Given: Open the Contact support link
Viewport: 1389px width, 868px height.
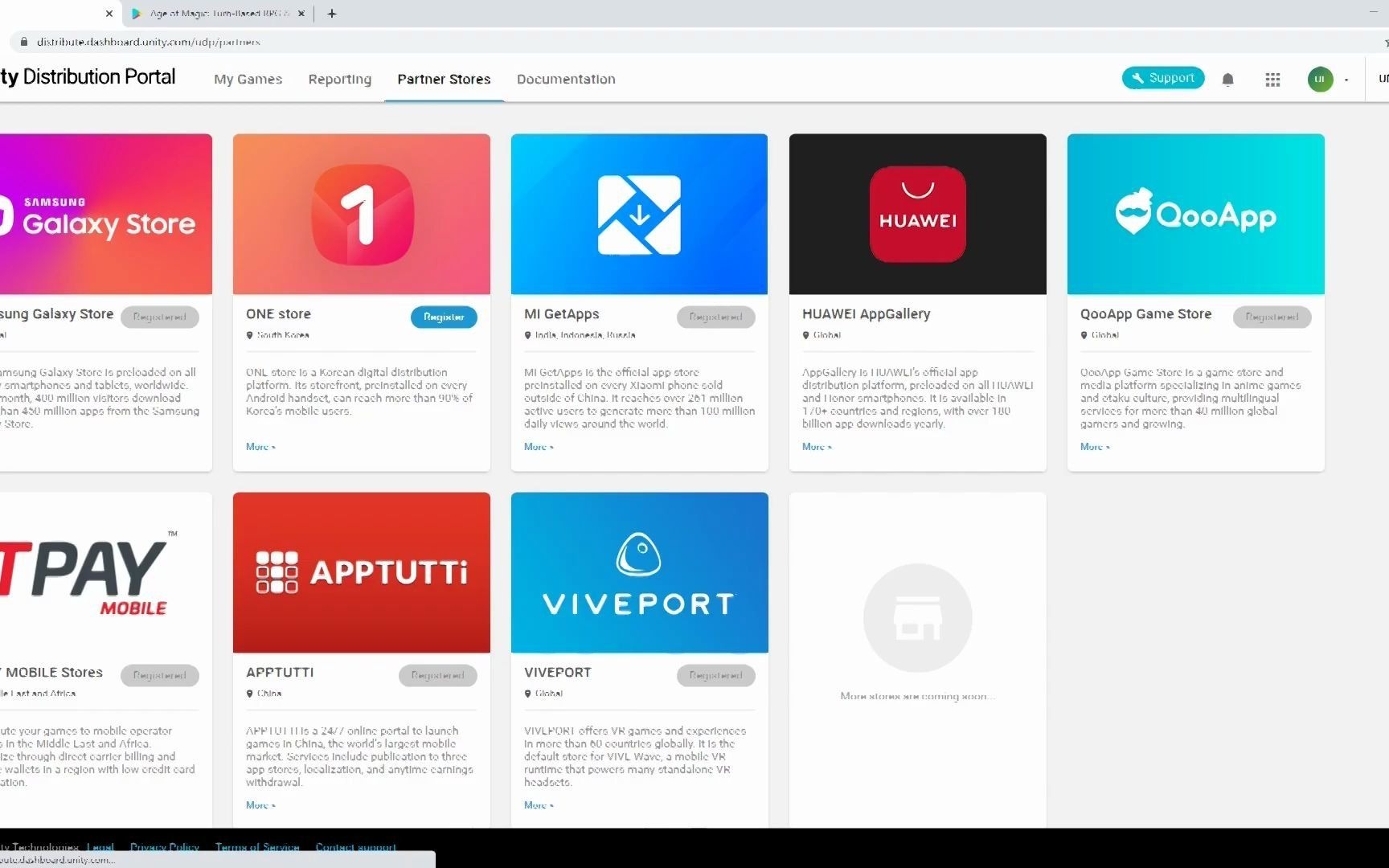Looking at the screenshot, I should (354, 847).
